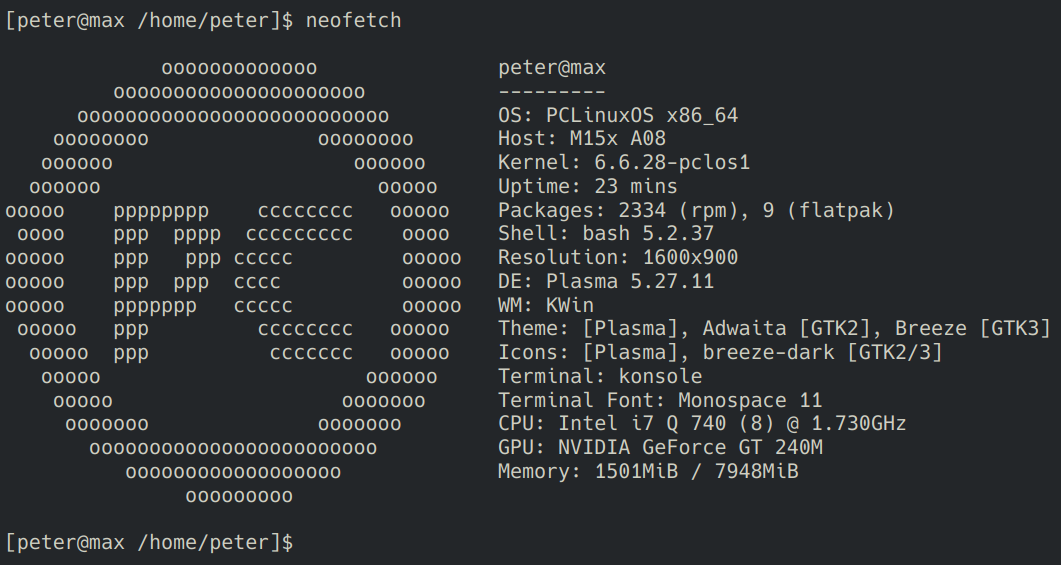Click the Host: M15x A08 line
This screenshot has width=1061, height=565.
click(582, 139)
